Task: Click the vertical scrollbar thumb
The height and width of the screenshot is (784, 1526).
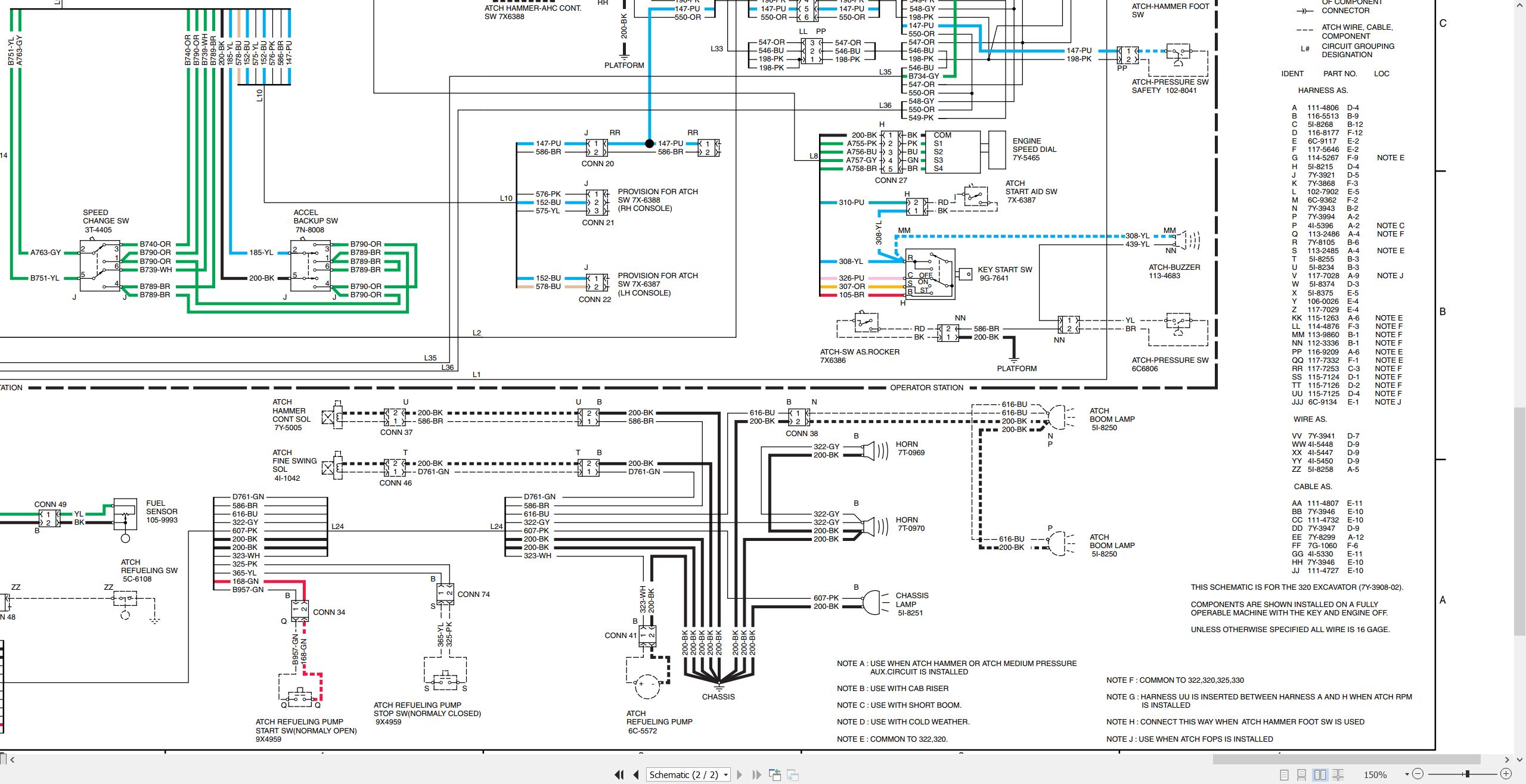Action: (x=1520, y=521)
